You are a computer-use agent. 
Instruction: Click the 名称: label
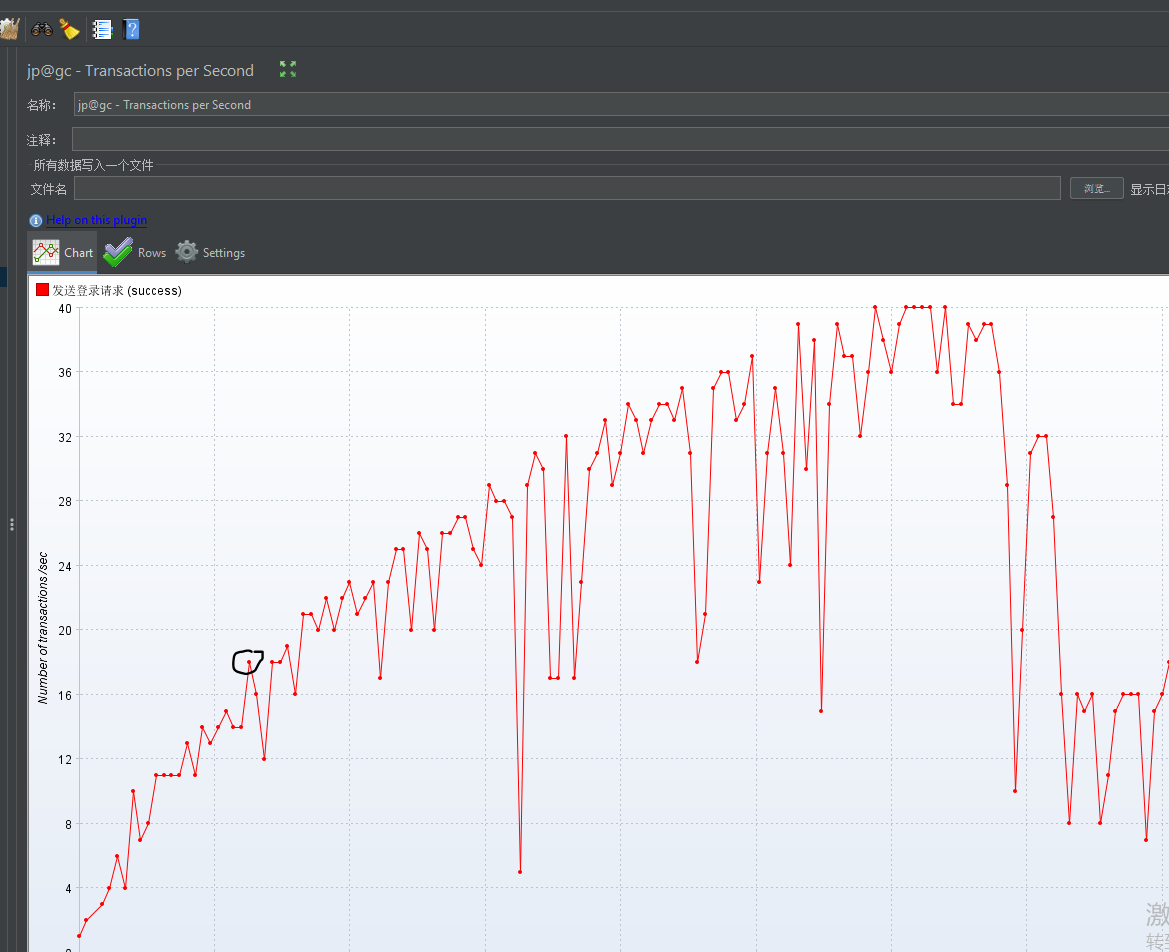coord(42,105)
